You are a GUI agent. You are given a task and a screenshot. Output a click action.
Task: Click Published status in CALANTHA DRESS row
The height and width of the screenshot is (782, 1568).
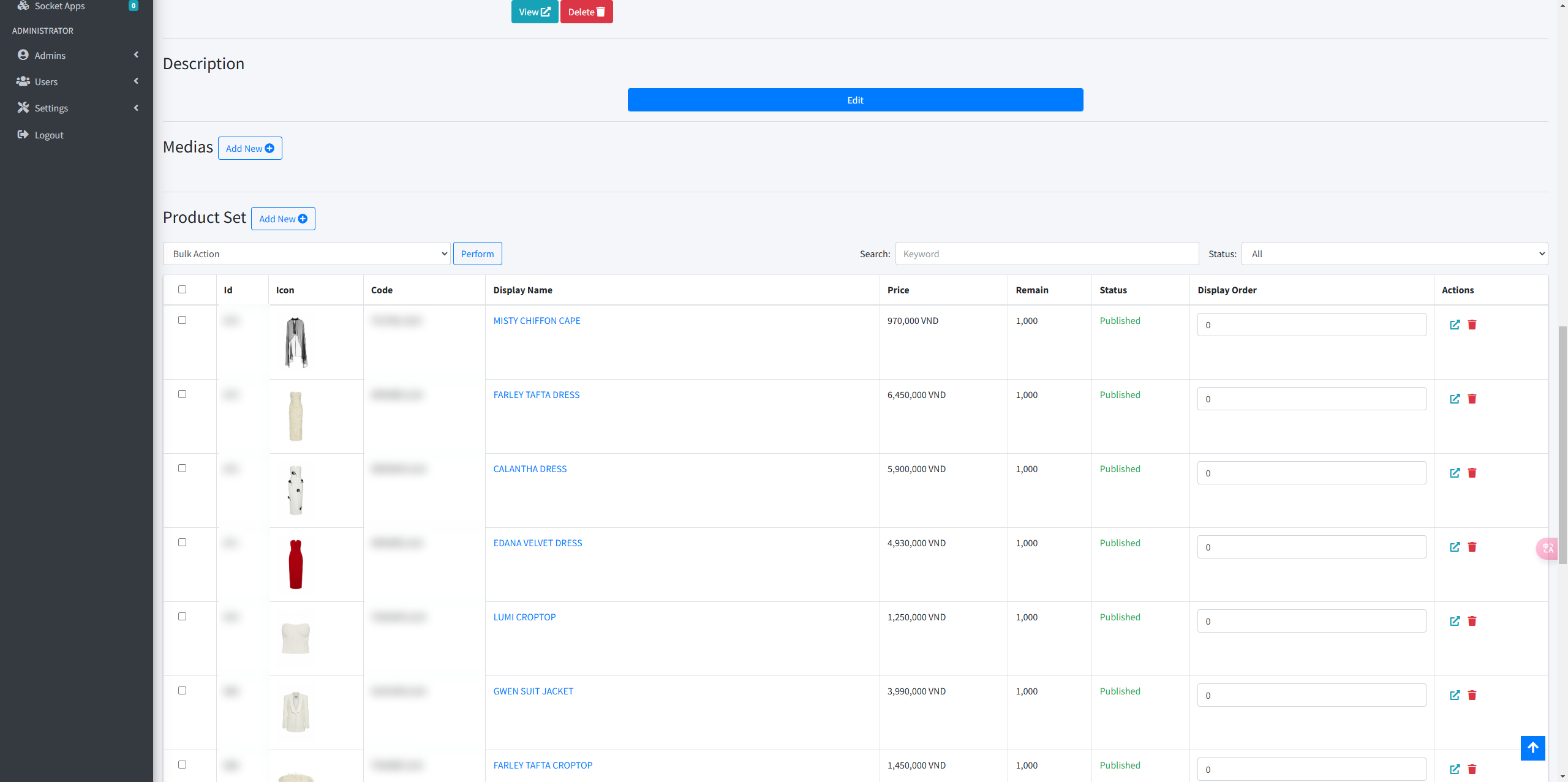[x=1120, y=469]
